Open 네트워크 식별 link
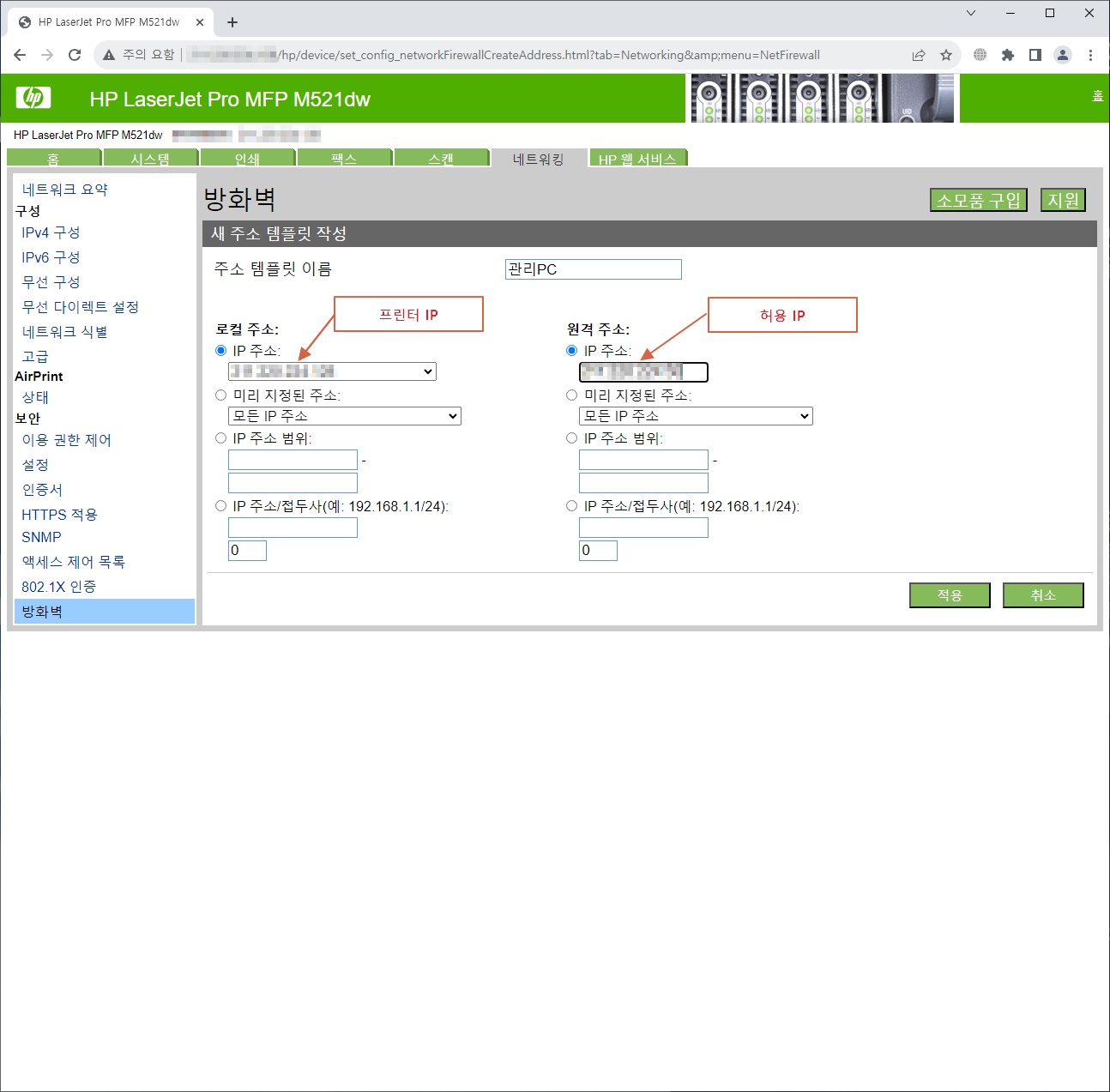Viewport: 1110px width, 1092px height. 64,332
